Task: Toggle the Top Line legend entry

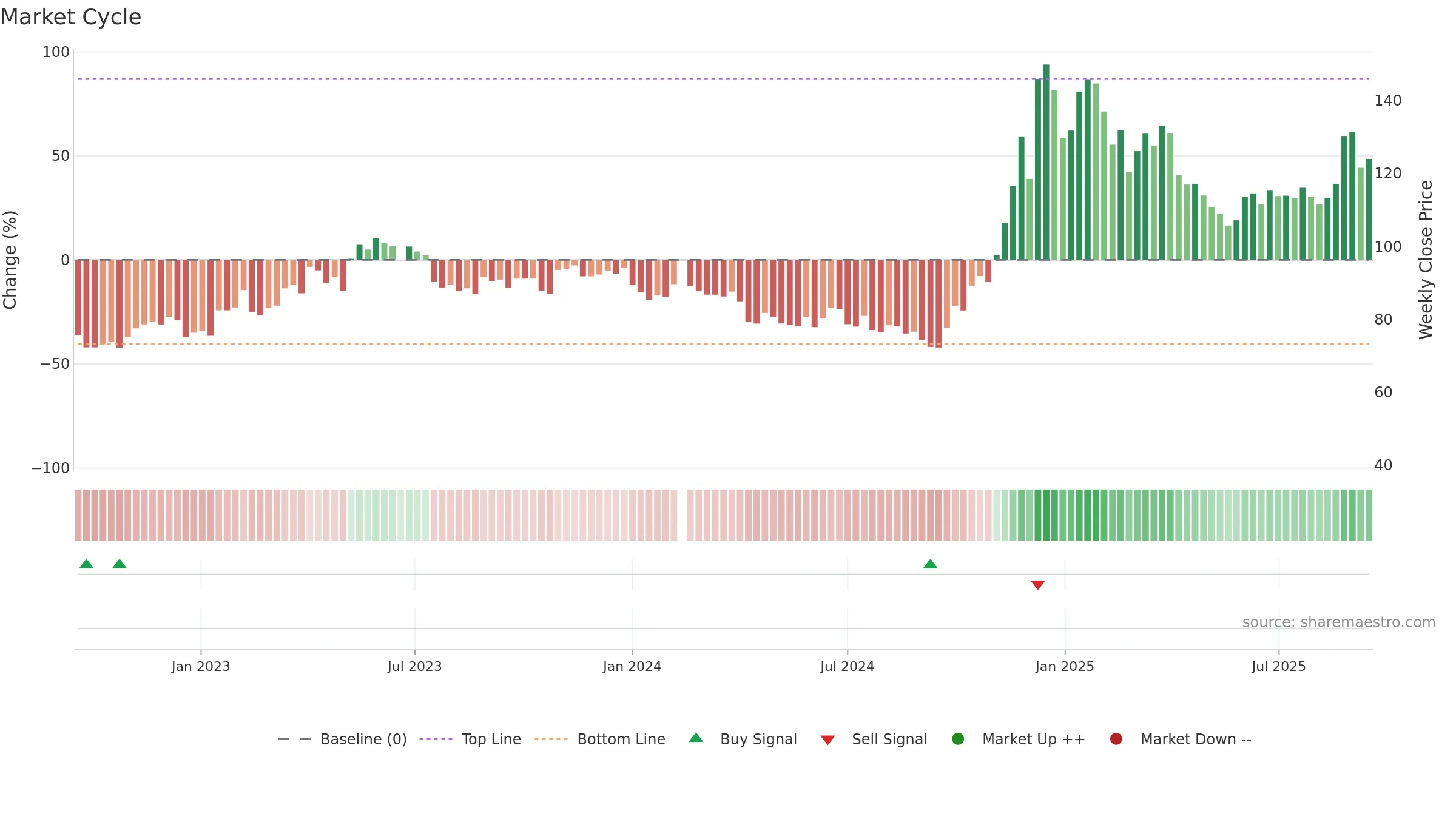Action: click(470, 739)
